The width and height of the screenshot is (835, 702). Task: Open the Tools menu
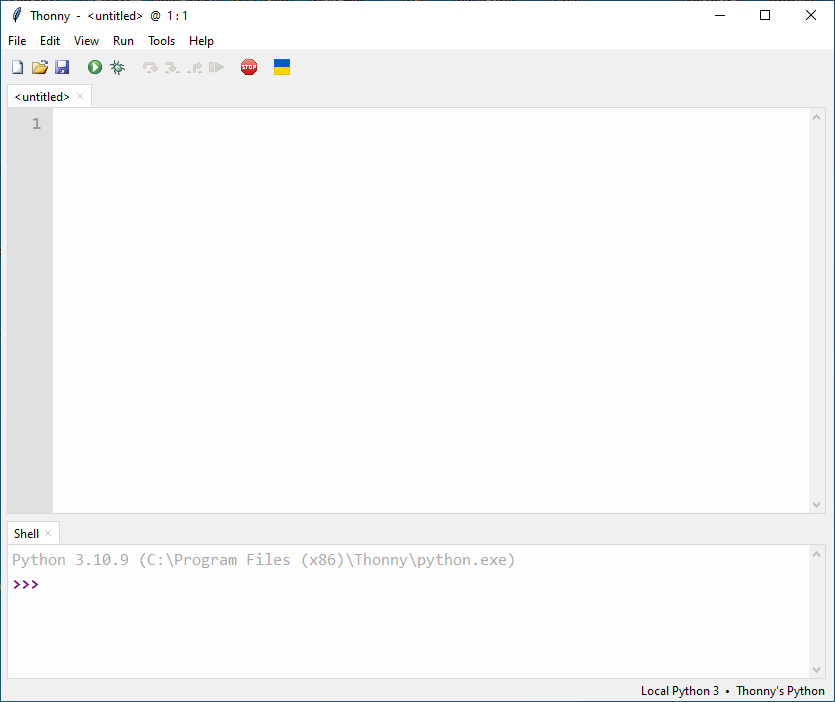pos(161,41)
